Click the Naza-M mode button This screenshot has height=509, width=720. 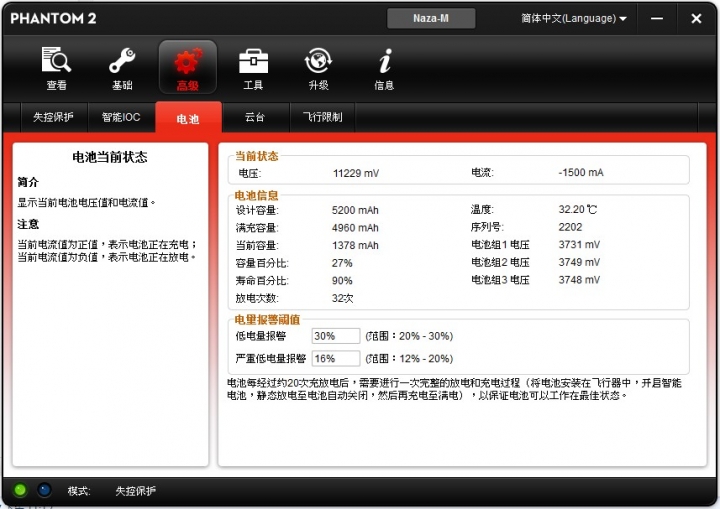431,18
